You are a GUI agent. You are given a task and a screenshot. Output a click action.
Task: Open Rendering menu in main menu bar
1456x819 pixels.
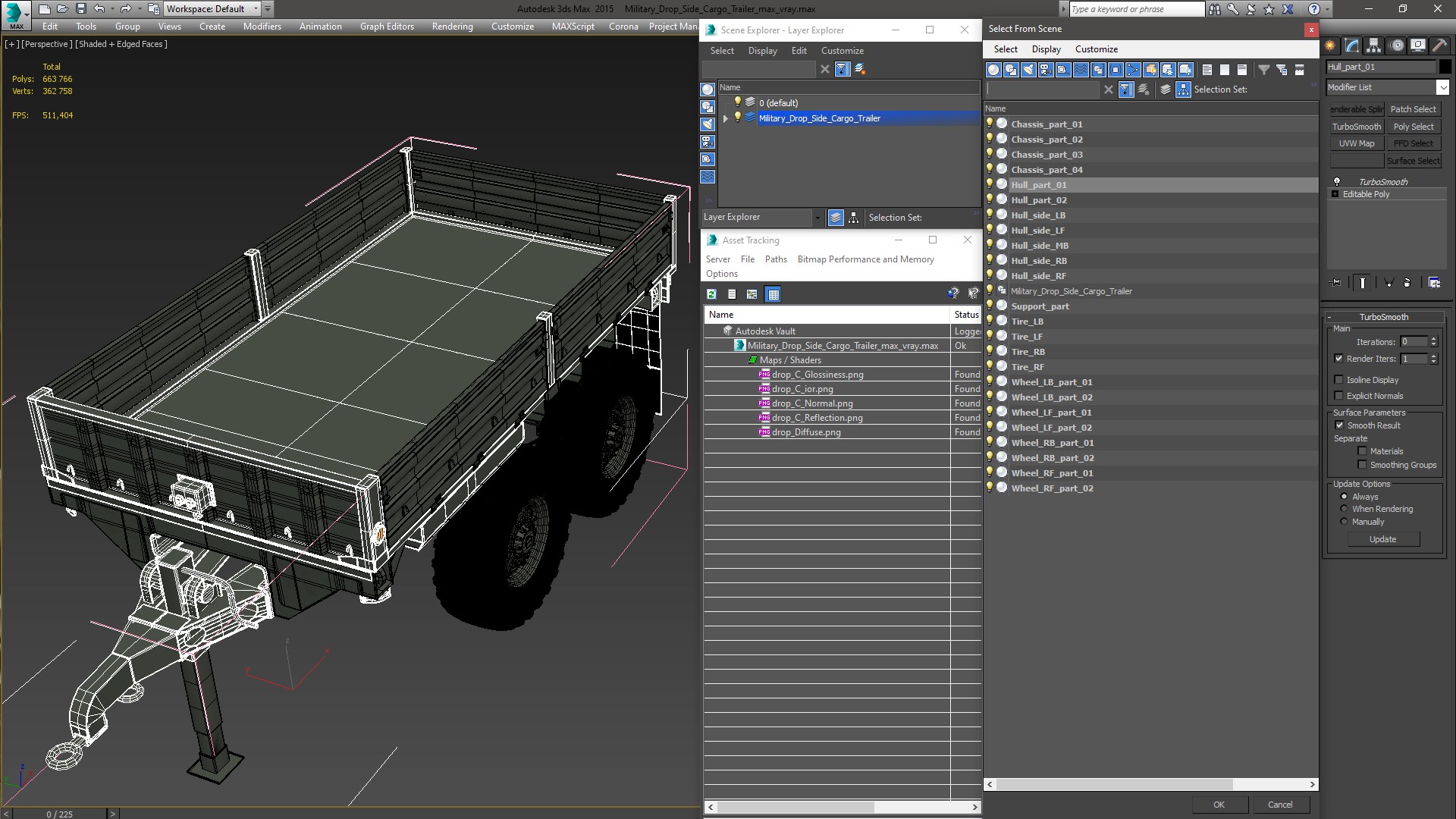(x=452, y=27)
